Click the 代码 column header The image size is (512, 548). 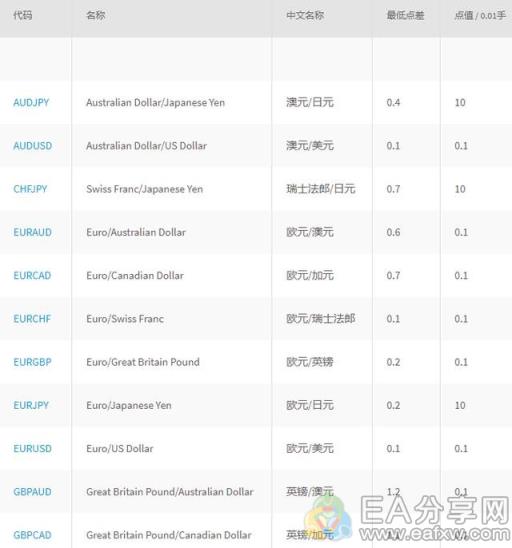pyautogui.click(x=23, y=15)
